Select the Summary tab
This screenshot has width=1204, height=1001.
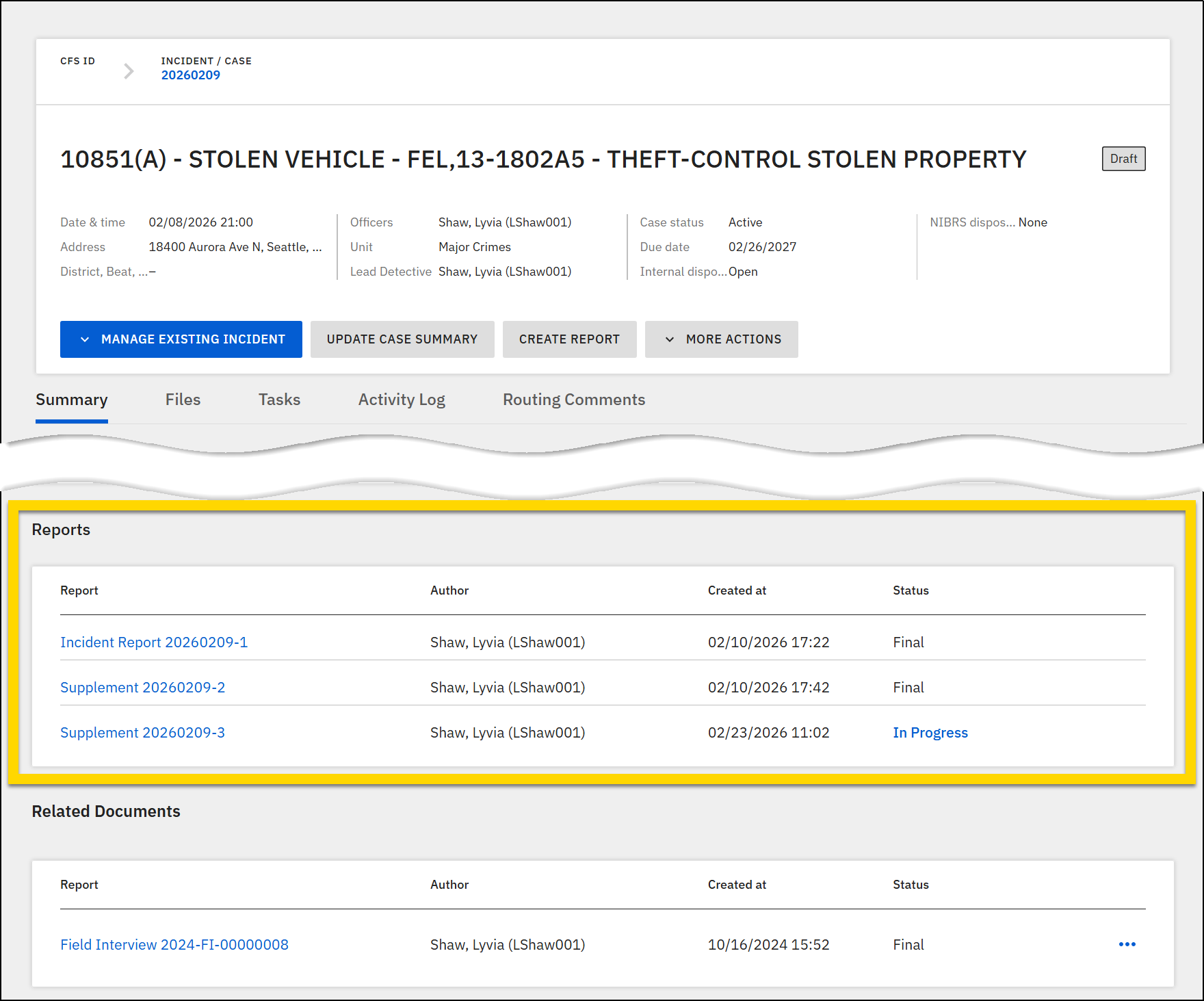(71, 400)
